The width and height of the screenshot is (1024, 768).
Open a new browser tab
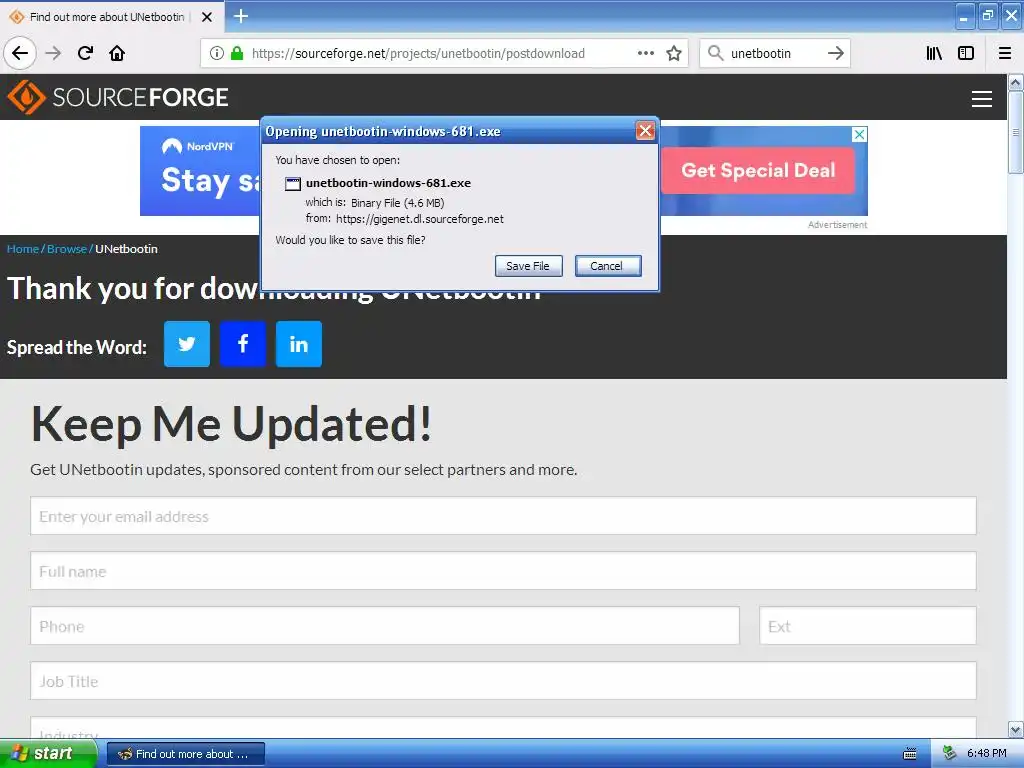coord(241,16)
